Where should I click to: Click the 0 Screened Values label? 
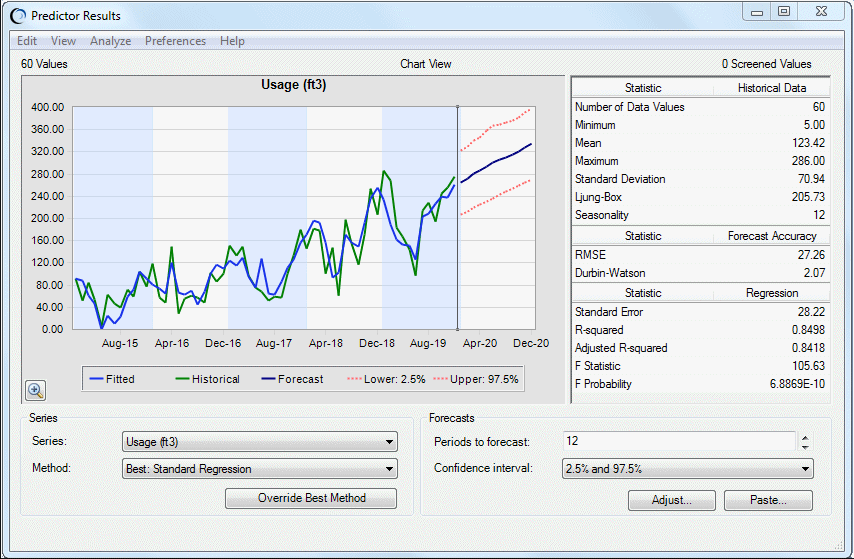click(x=766, y=64)
